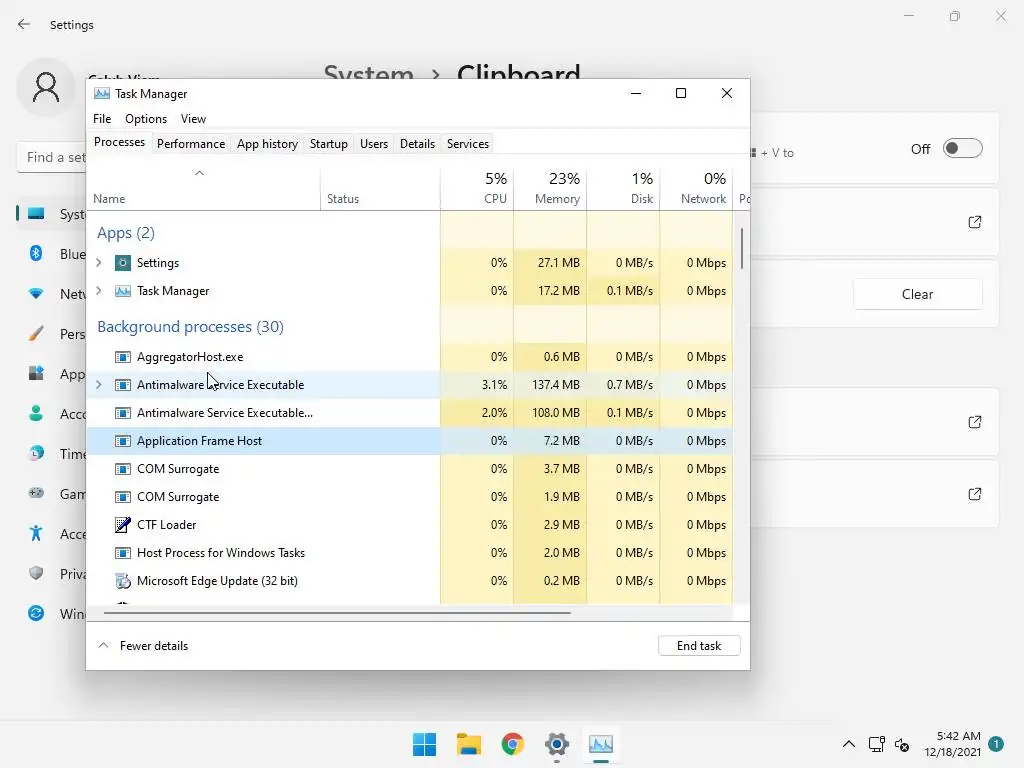Switch to the Performance tab

(x=191, y=144)
